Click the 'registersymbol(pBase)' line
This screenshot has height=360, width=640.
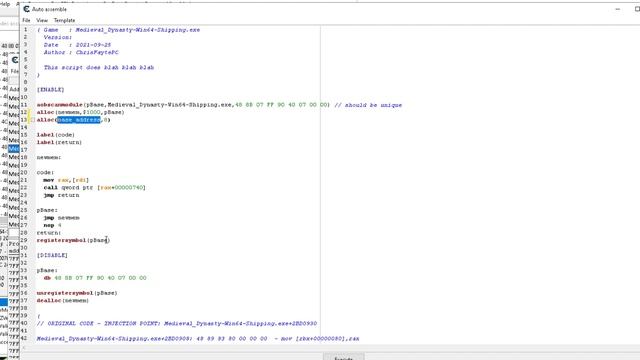point(73,240)
